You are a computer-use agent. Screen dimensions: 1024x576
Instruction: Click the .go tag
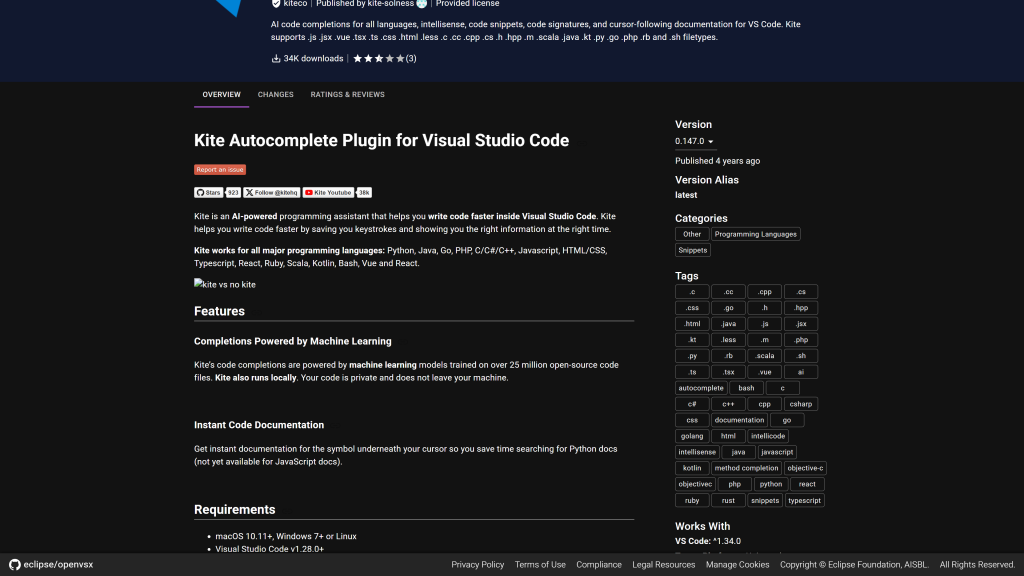[728, 308]
